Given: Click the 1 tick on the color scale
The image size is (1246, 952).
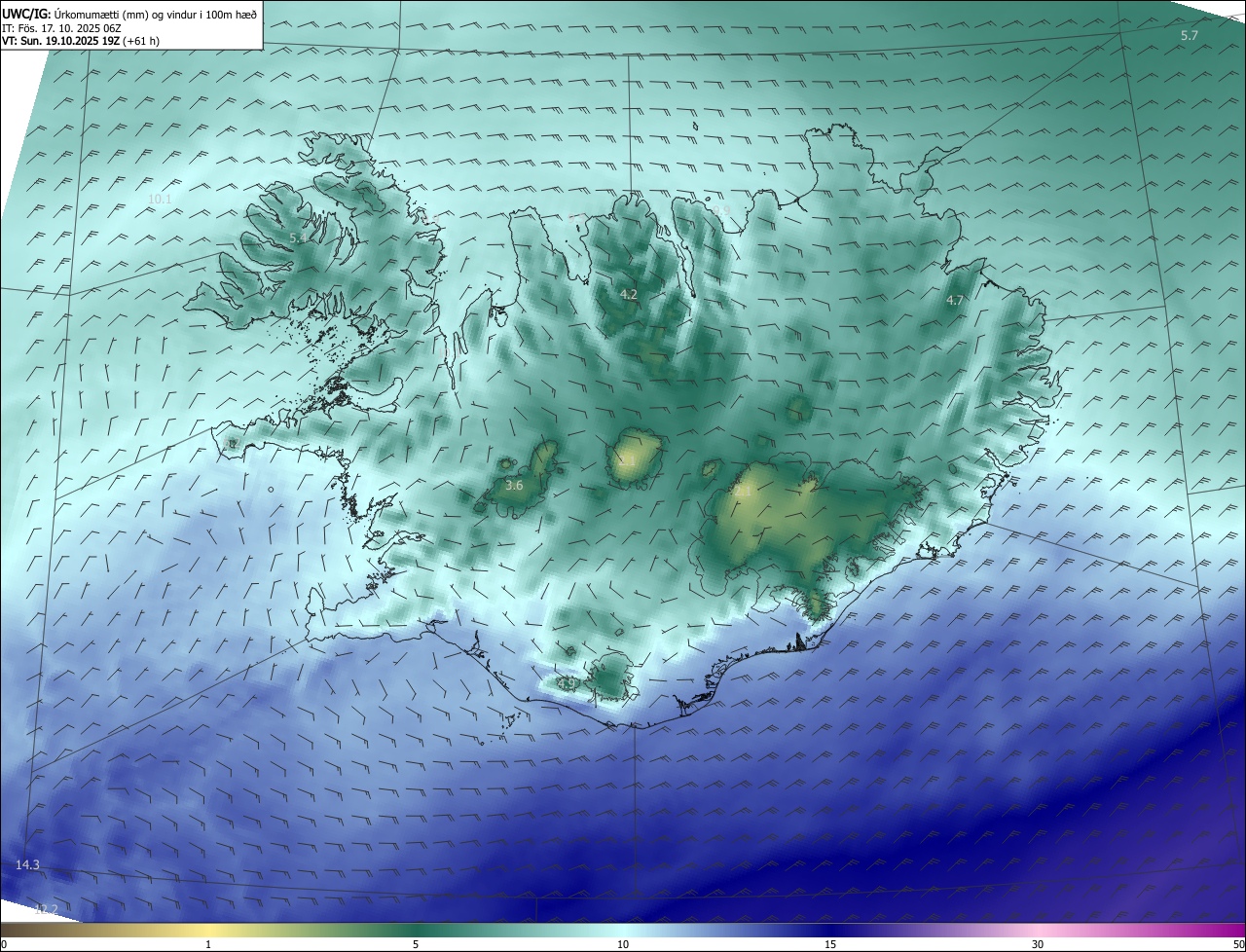Looking at the screenshot, I should point(208,944).
